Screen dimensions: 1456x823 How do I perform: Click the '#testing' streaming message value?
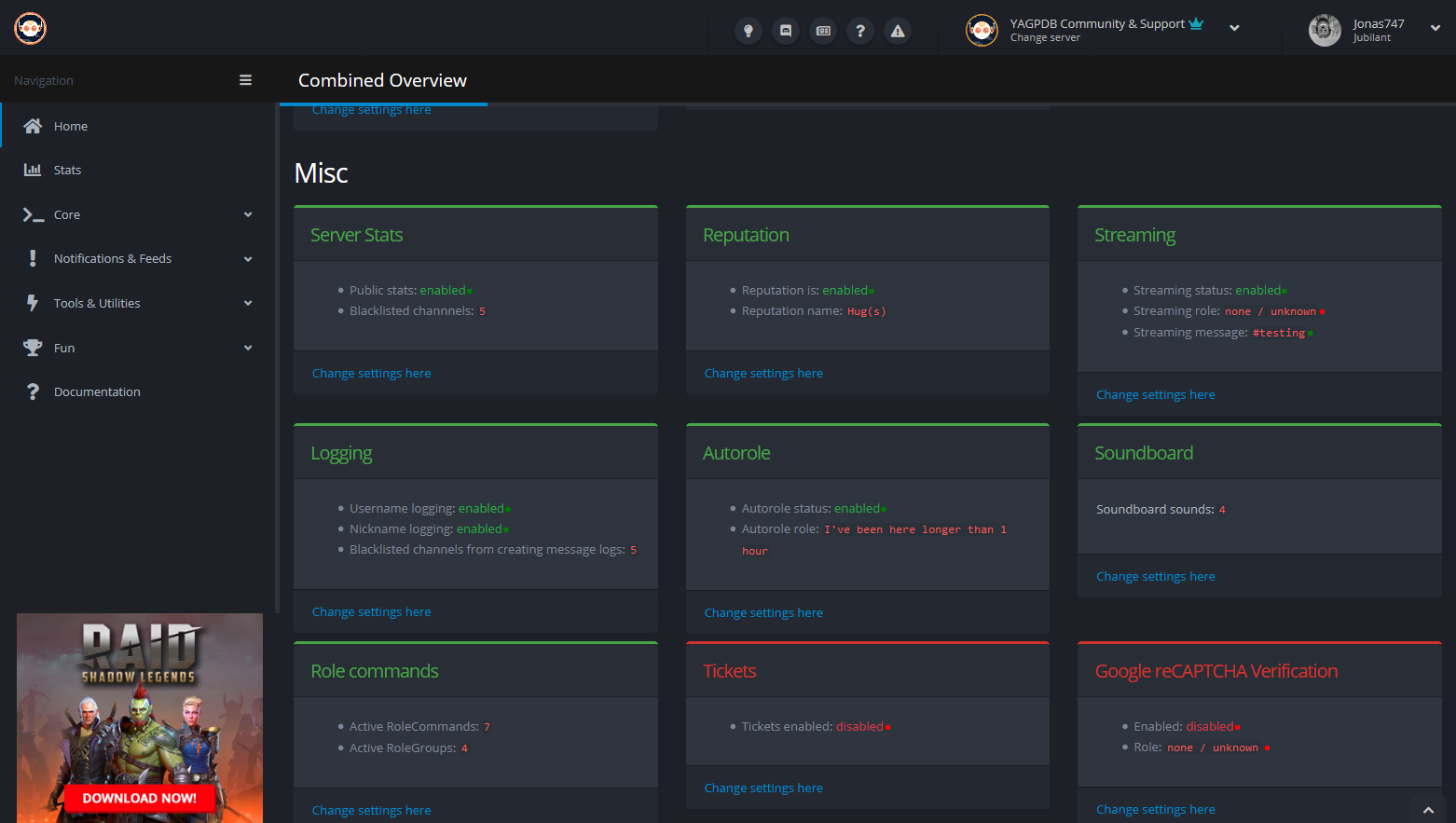(1279, 333)
